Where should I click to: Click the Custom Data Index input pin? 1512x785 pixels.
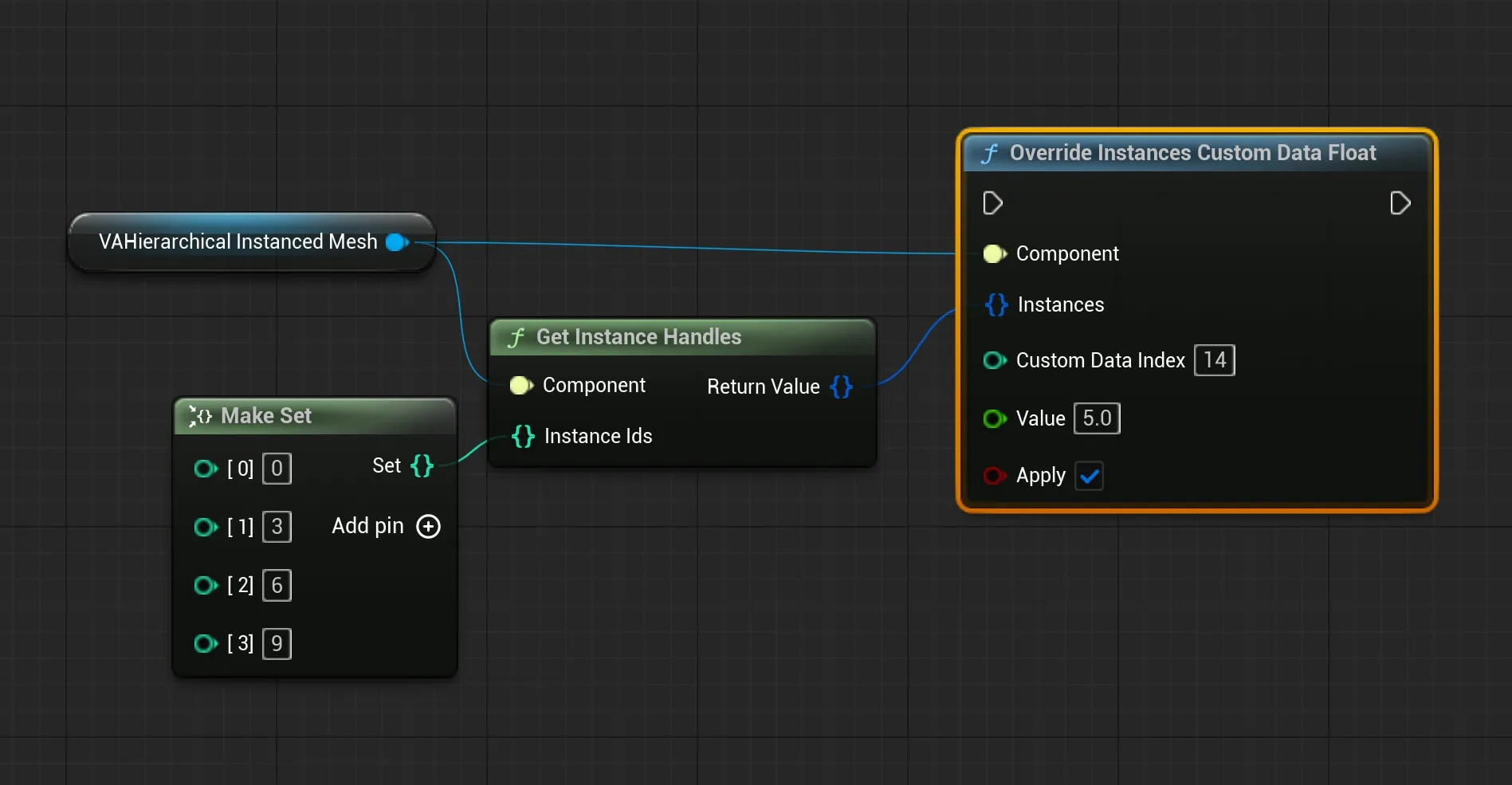(x=995, y=361)
